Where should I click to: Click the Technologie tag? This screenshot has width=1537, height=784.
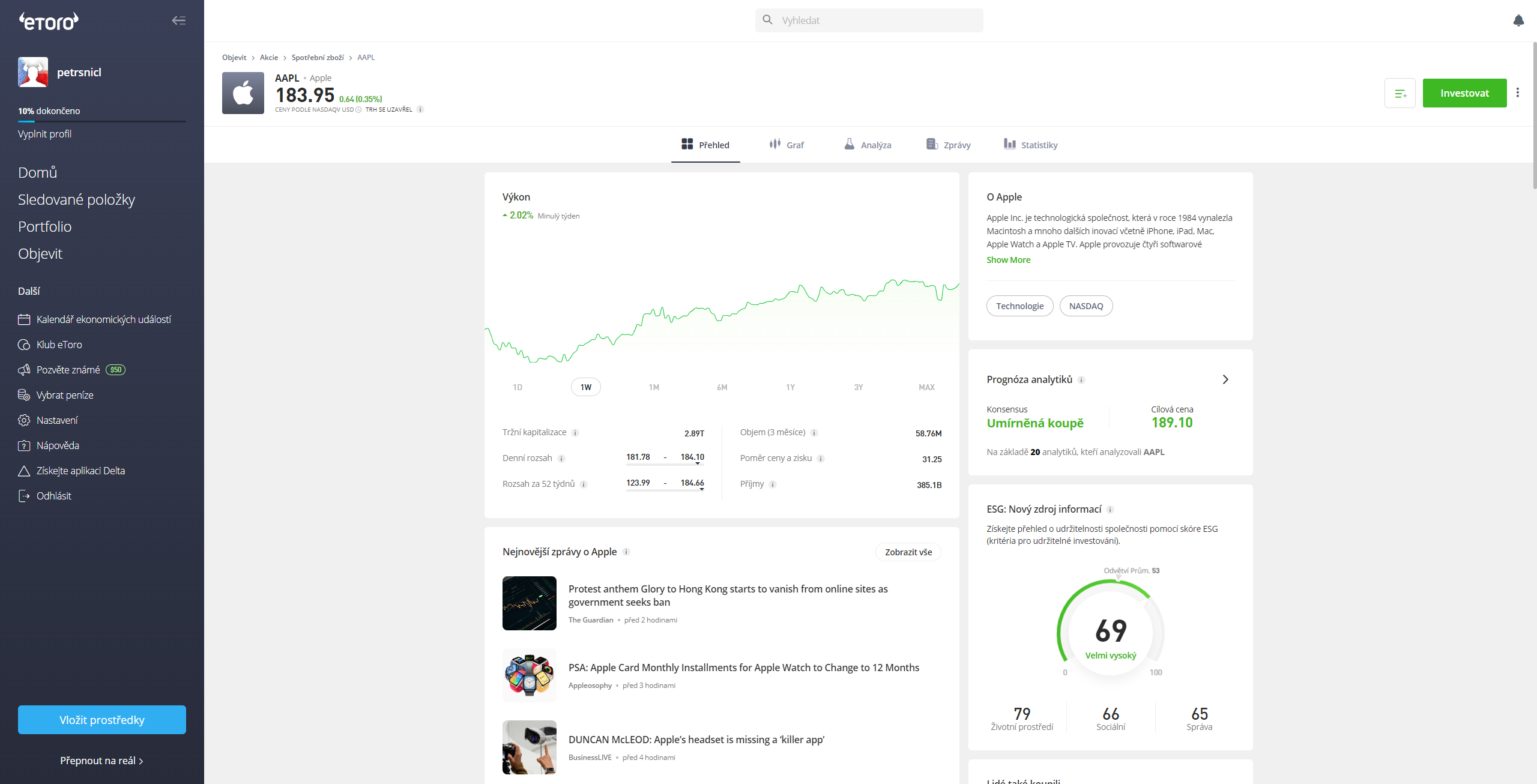pyautogui.click(x=1019, y=306)
